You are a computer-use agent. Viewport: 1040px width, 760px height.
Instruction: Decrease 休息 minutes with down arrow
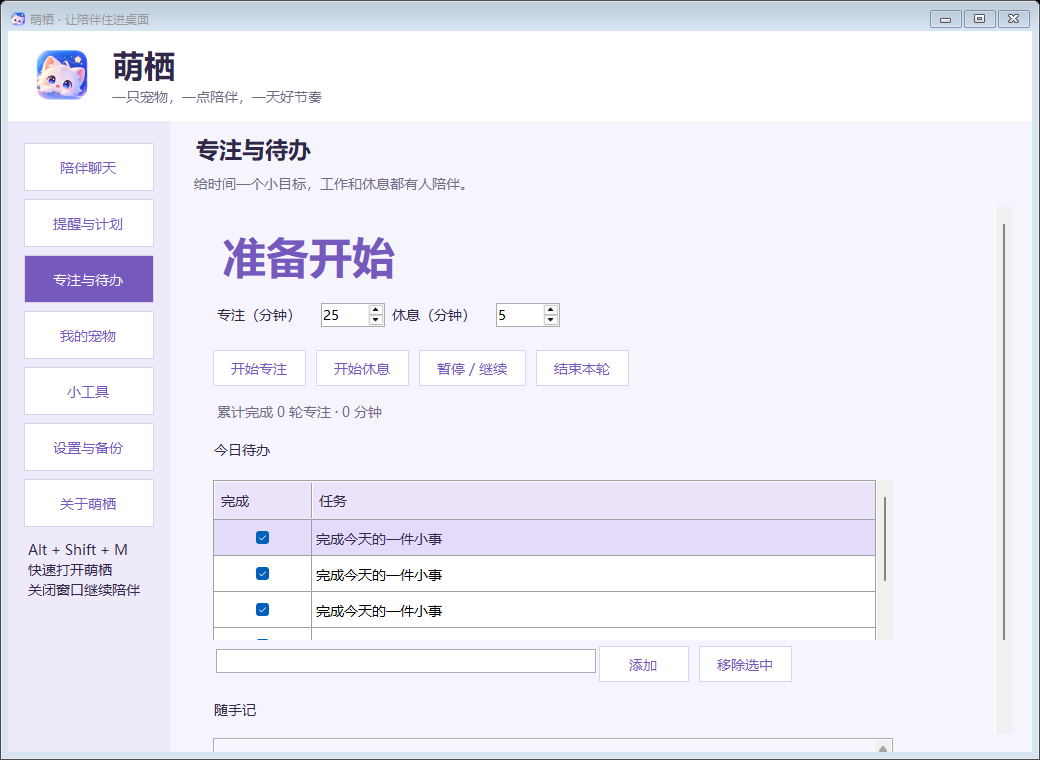click(x=551, y=320)
